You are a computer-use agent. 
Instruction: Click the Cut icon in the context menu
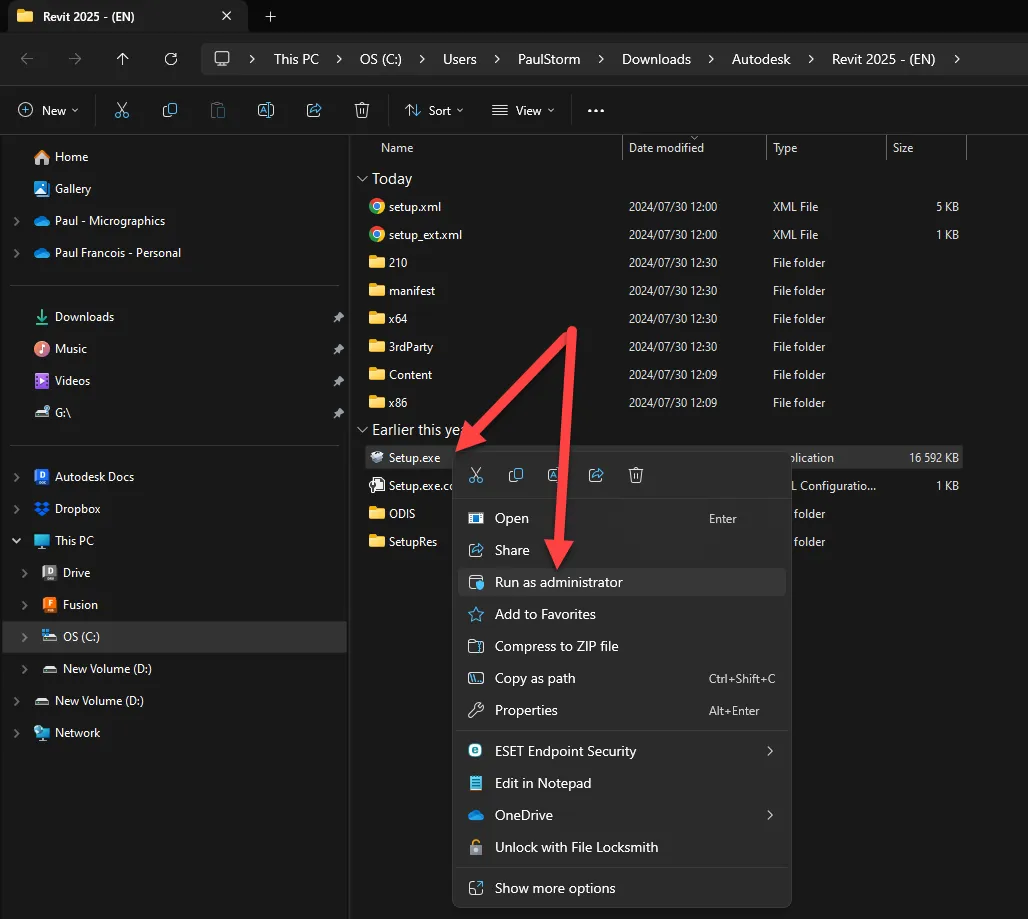click(476, 475)
